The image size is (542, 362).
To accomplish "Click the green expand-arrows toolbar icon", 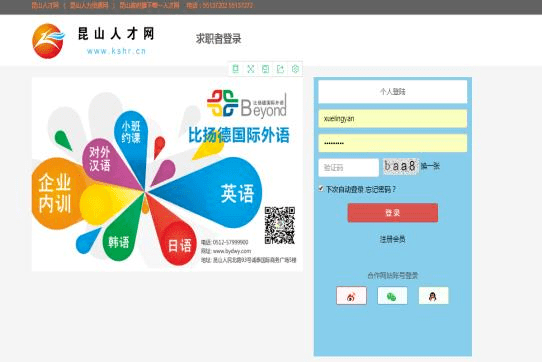I will click(251, 69).
